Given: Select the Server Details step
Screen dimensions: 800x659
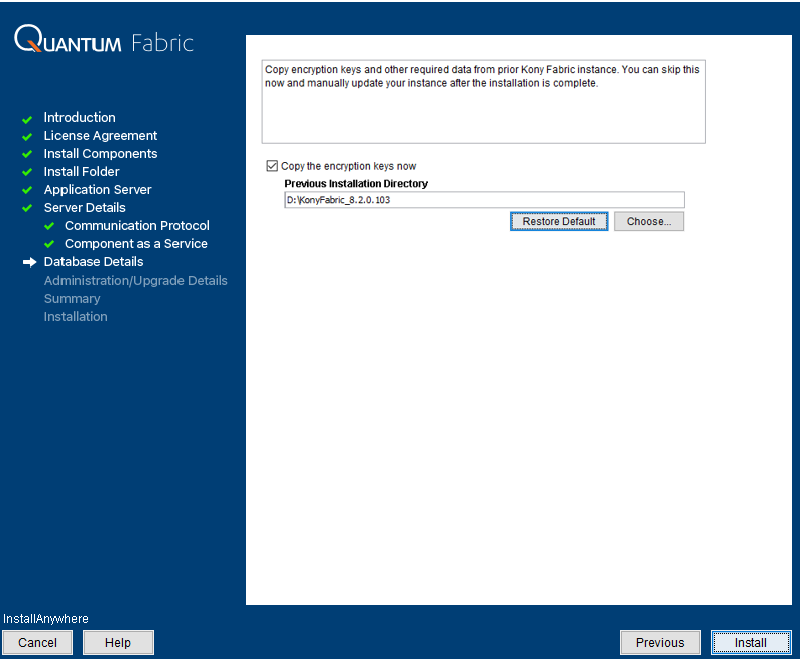Looking at the screenshot, I should (x=85, y=208).
